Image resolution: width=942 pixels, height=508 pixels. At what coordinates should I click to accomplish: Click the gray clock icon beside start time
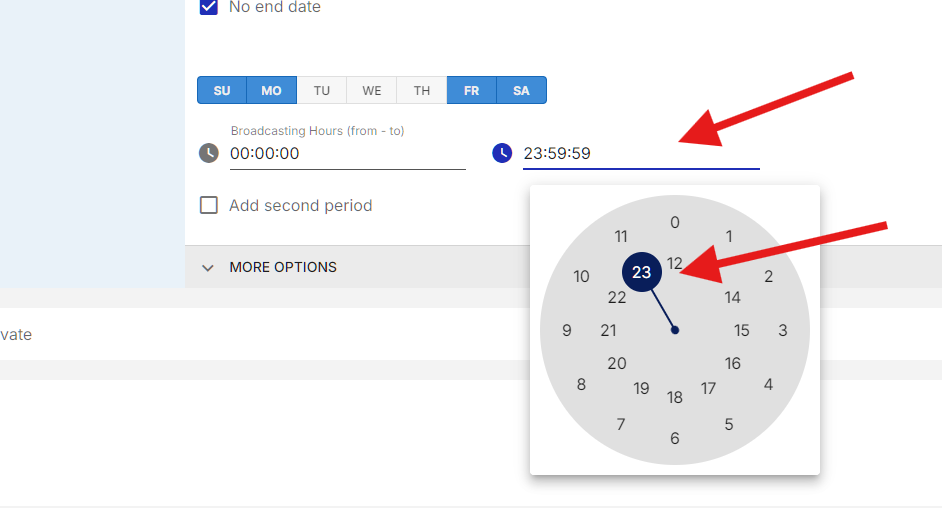(208, 153)
